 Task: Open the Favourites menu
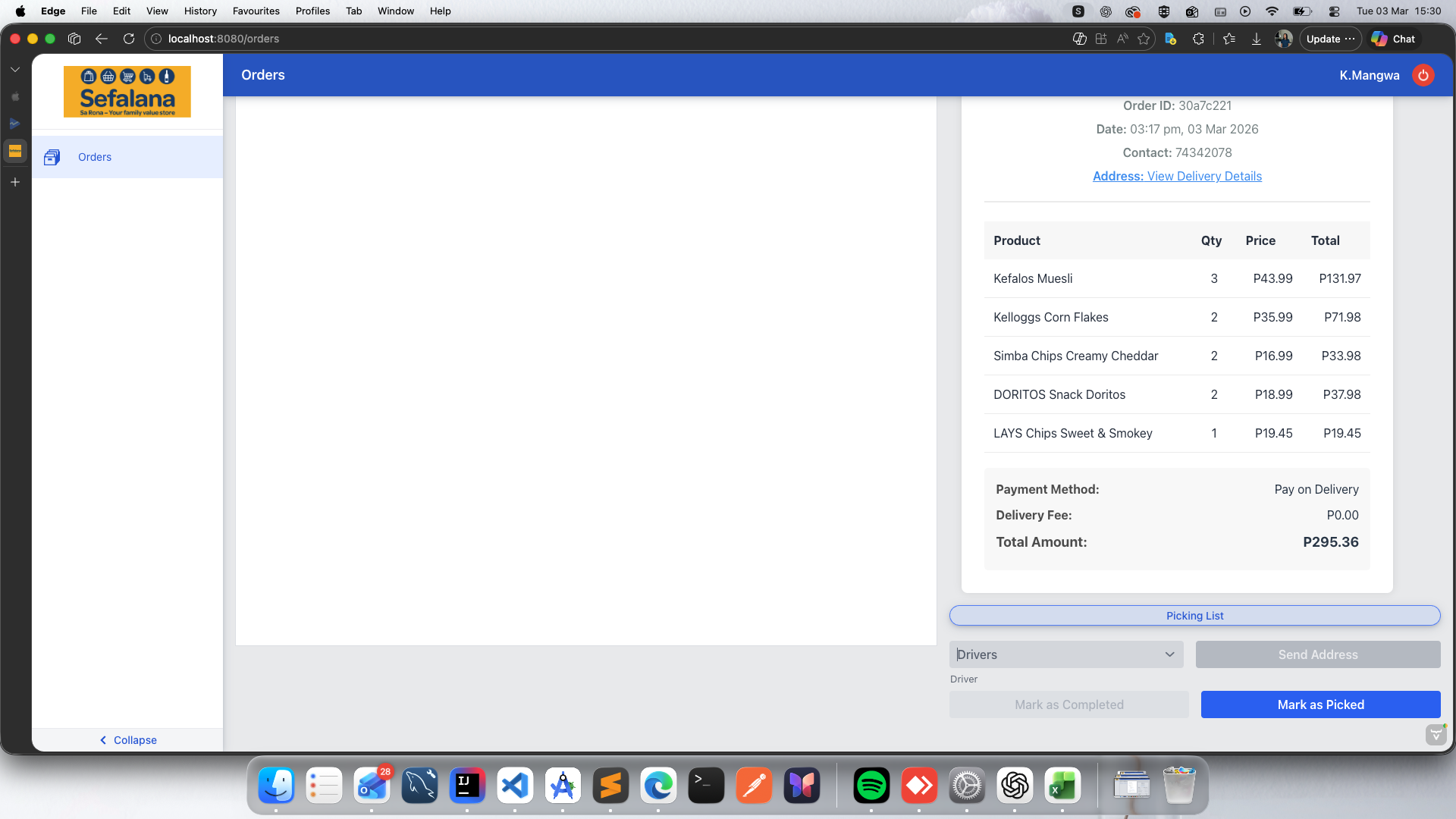(x=256, y=11)
